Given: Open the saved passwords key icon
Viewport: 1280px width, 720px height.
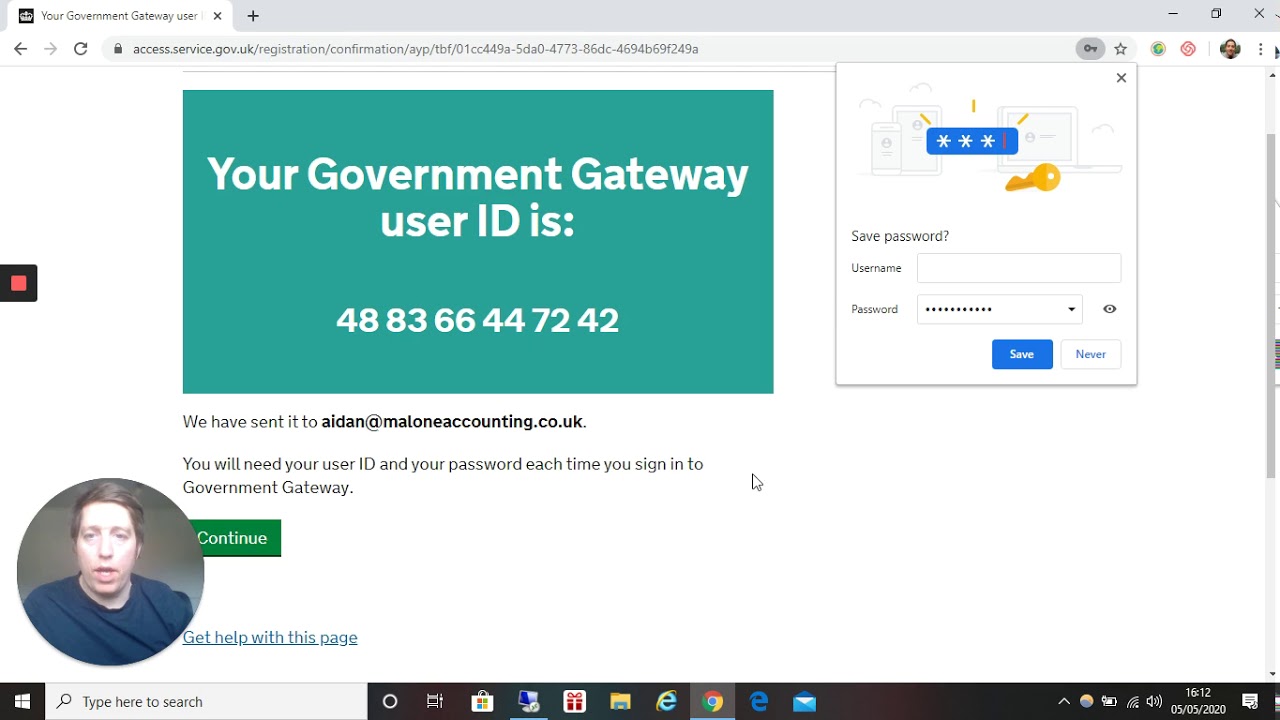Looking at the screenshot, I should (x=1090, y=48).
